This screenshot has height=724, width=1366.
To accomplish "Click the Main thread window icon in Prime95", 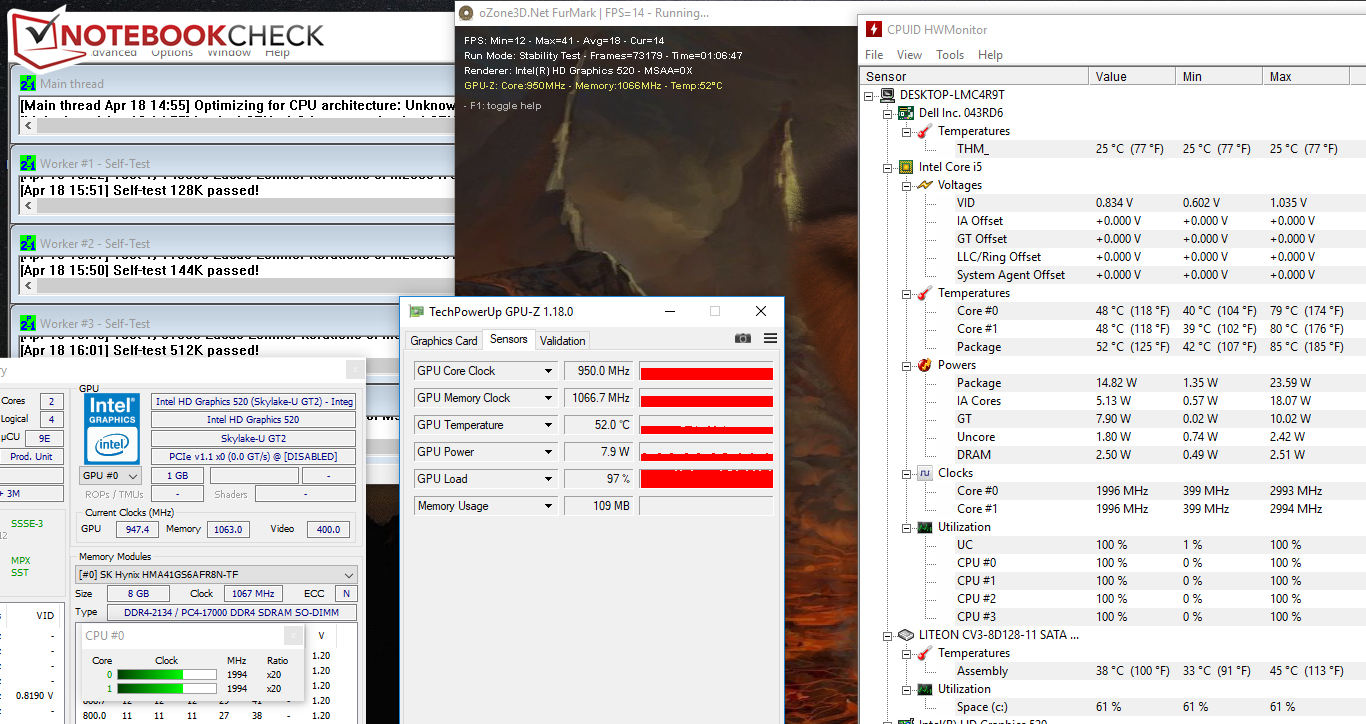I will tap(28, 84).
